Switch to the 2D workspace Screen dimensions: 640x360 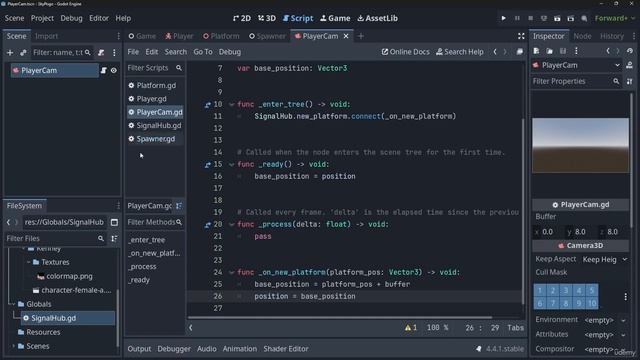tap(242, 18)
